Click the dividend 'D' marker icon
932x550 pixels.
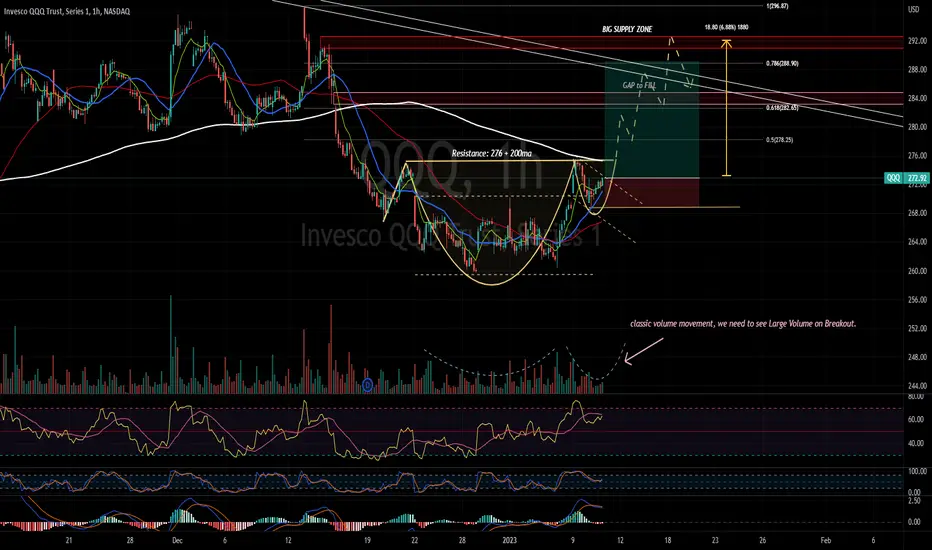pos(367,385)
